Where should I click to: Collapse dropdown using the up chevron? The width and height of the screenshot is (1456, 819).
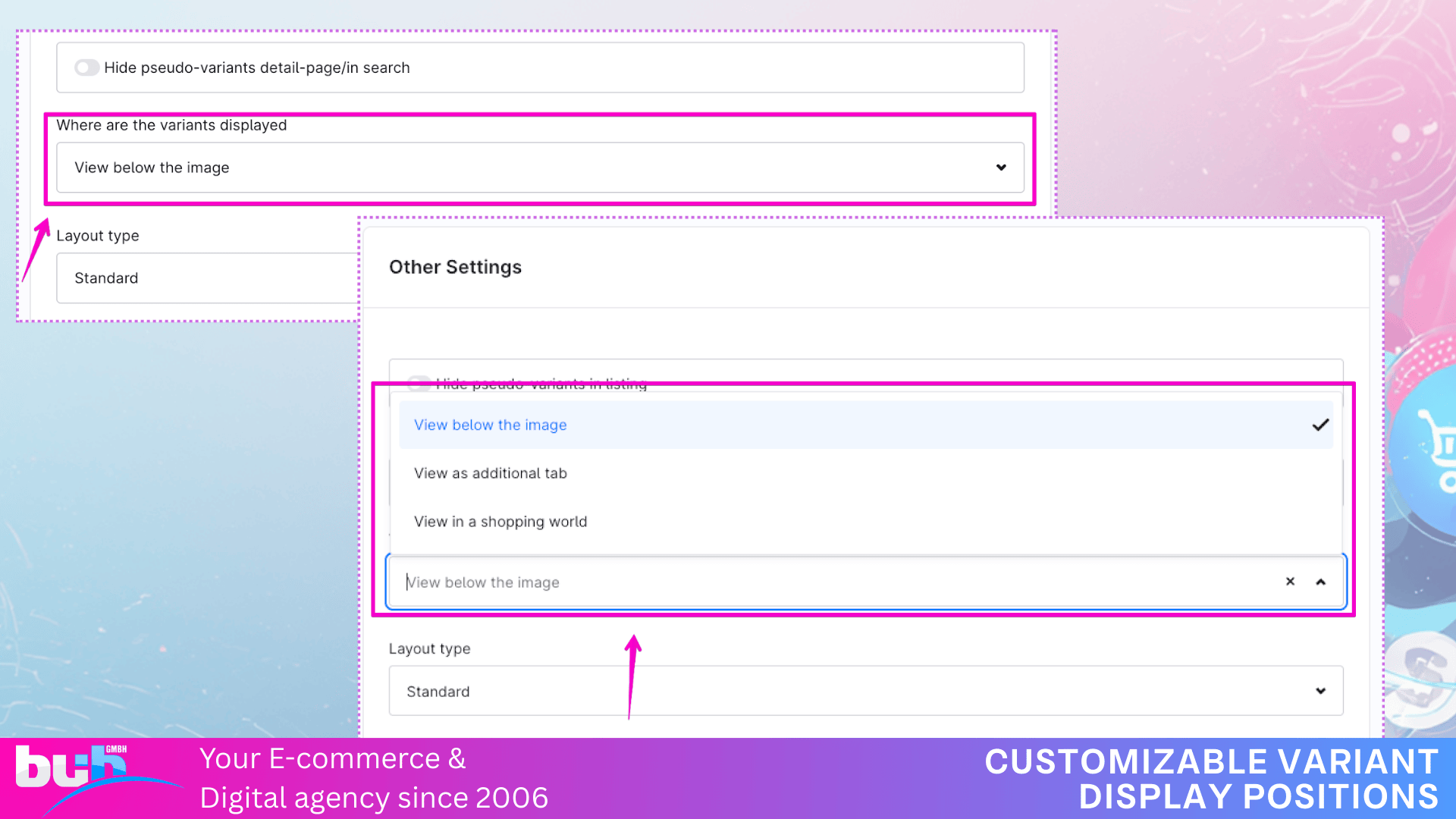[x=1320, y=582]
